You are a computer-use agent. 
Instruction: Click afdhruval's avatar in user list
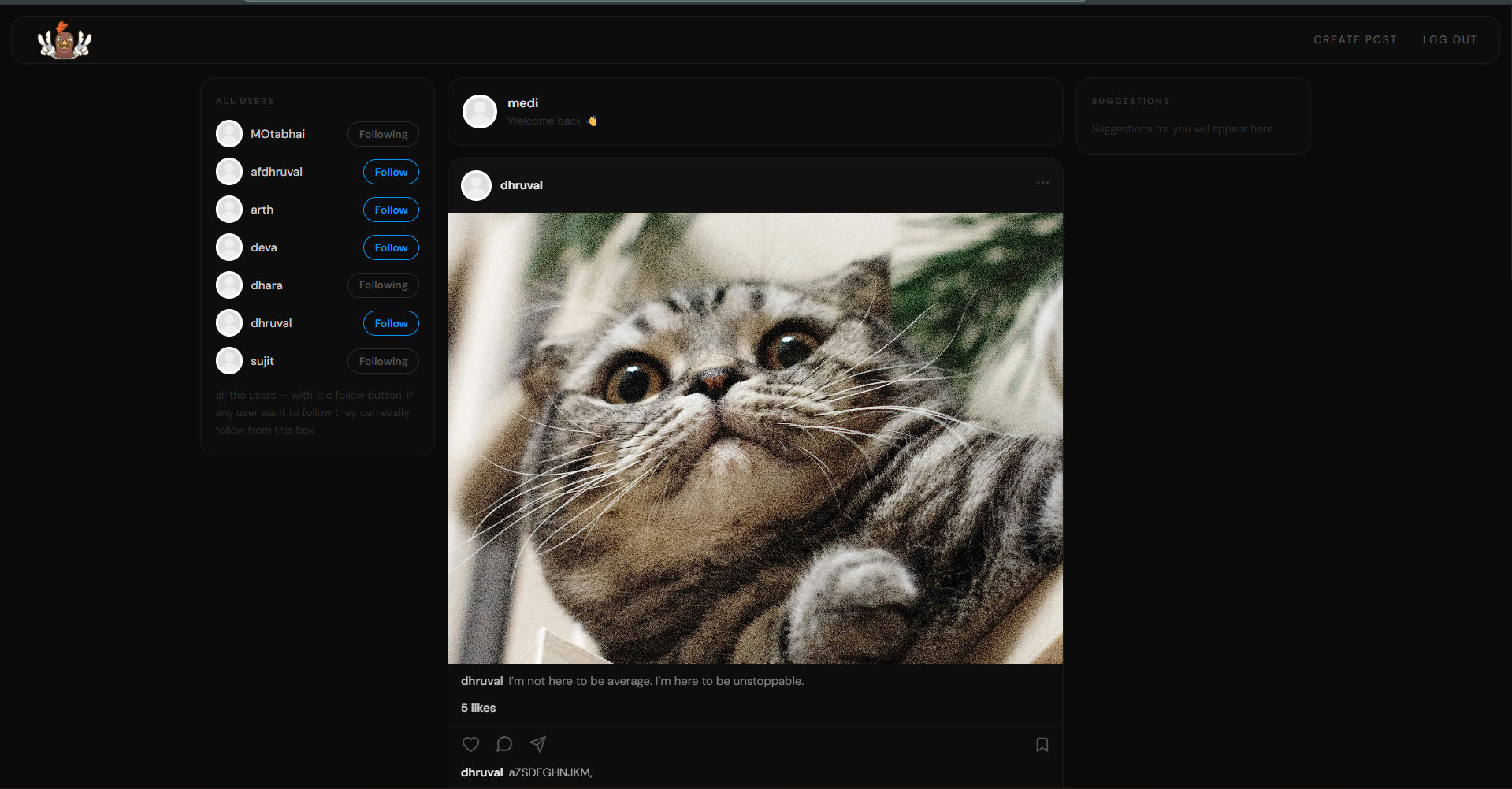(x=229, y=172)
